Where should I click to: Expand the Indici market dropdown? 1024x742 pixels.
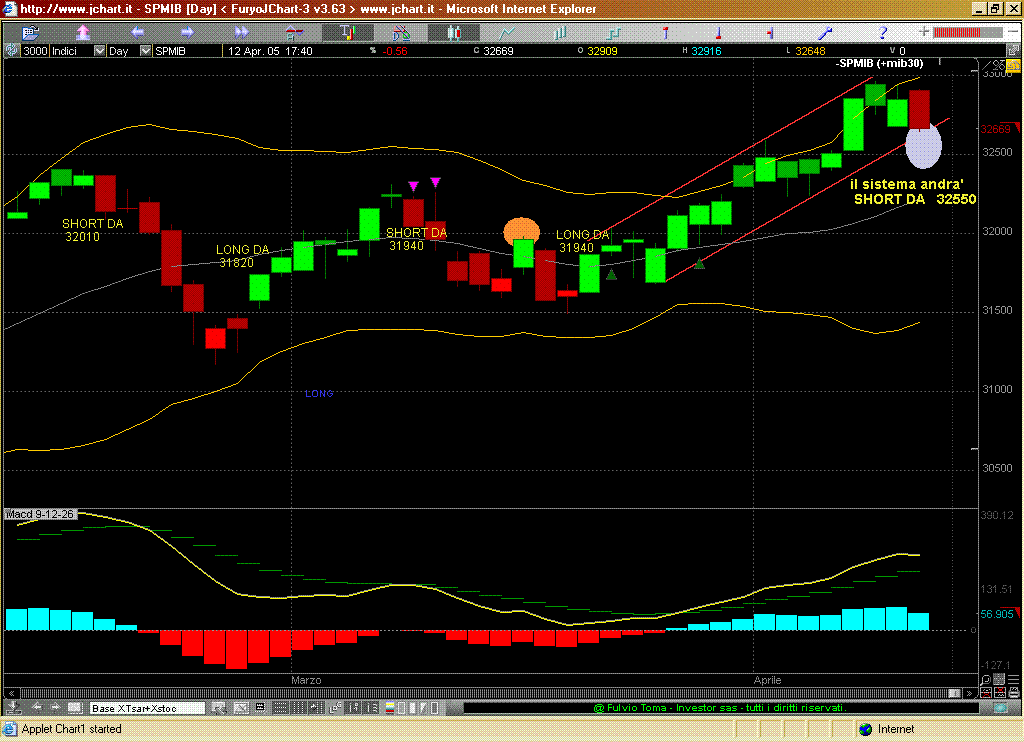tap(99, 51)
